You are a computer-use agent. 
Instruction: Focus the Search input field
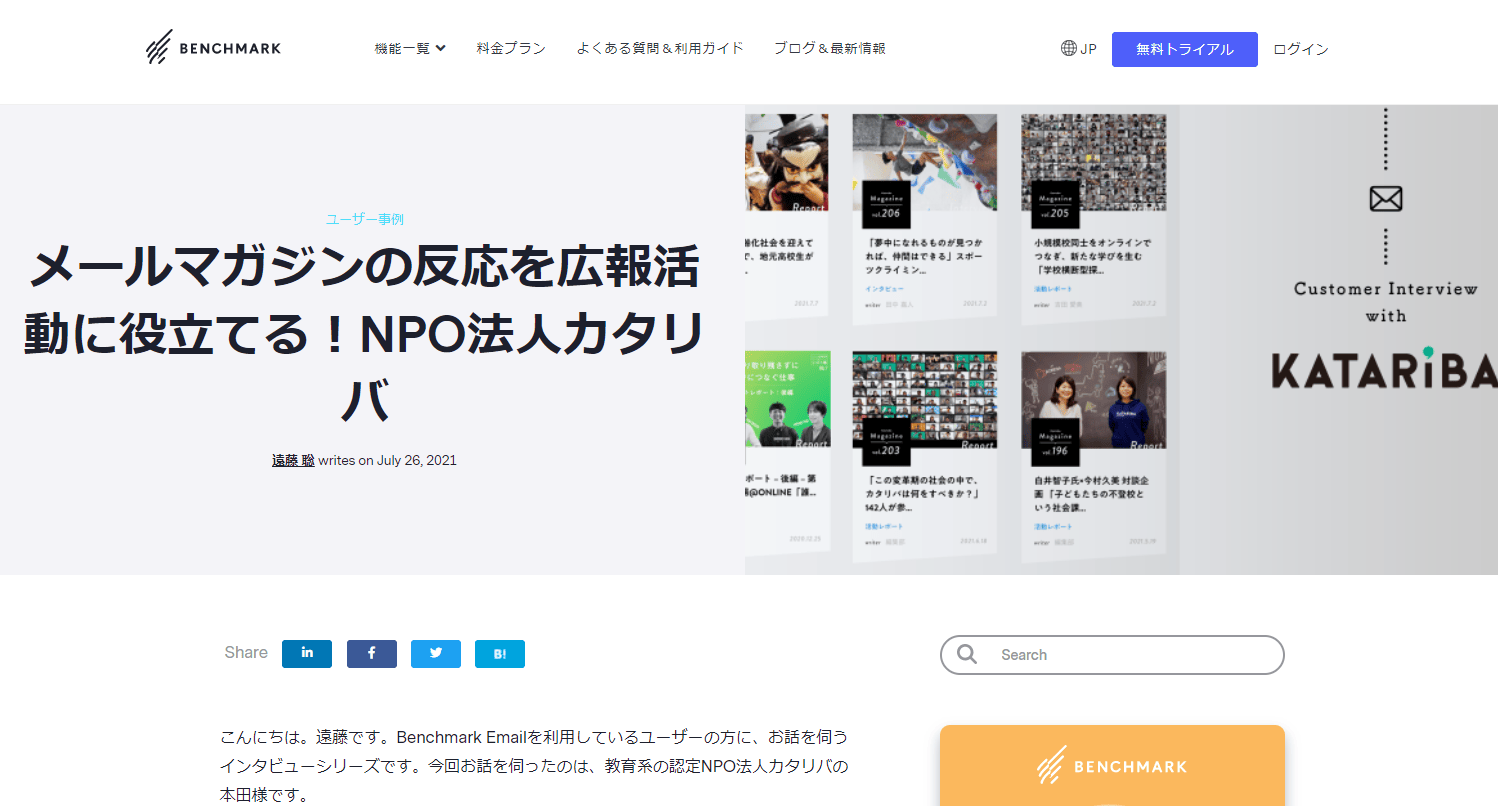(1112, 655)
